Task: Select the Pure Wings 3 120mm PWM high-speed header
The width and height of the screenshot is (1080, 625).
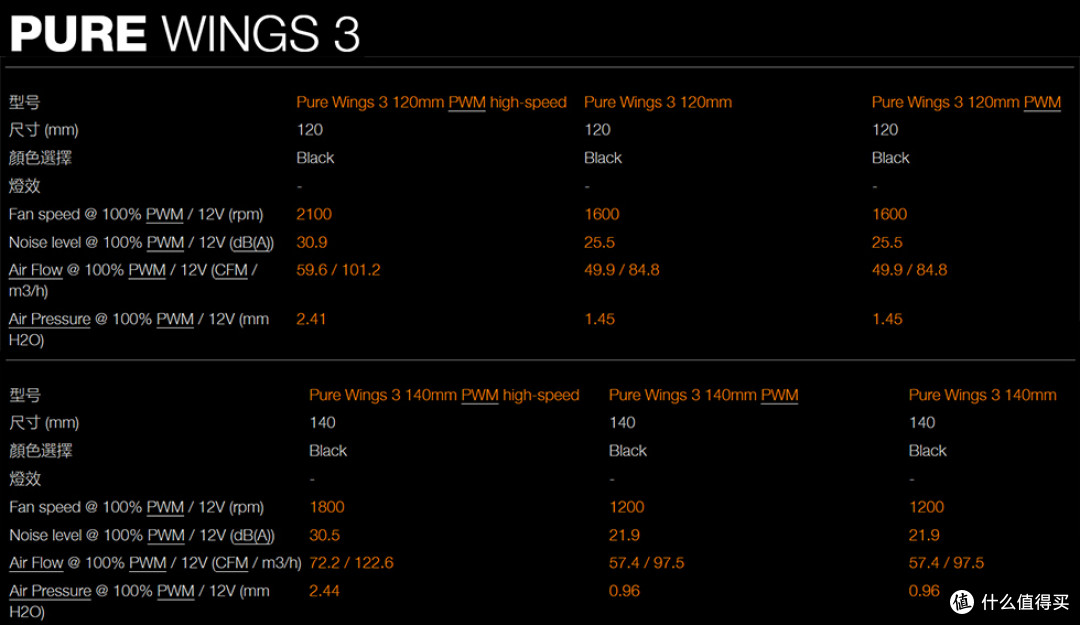Action: (431, 102)
